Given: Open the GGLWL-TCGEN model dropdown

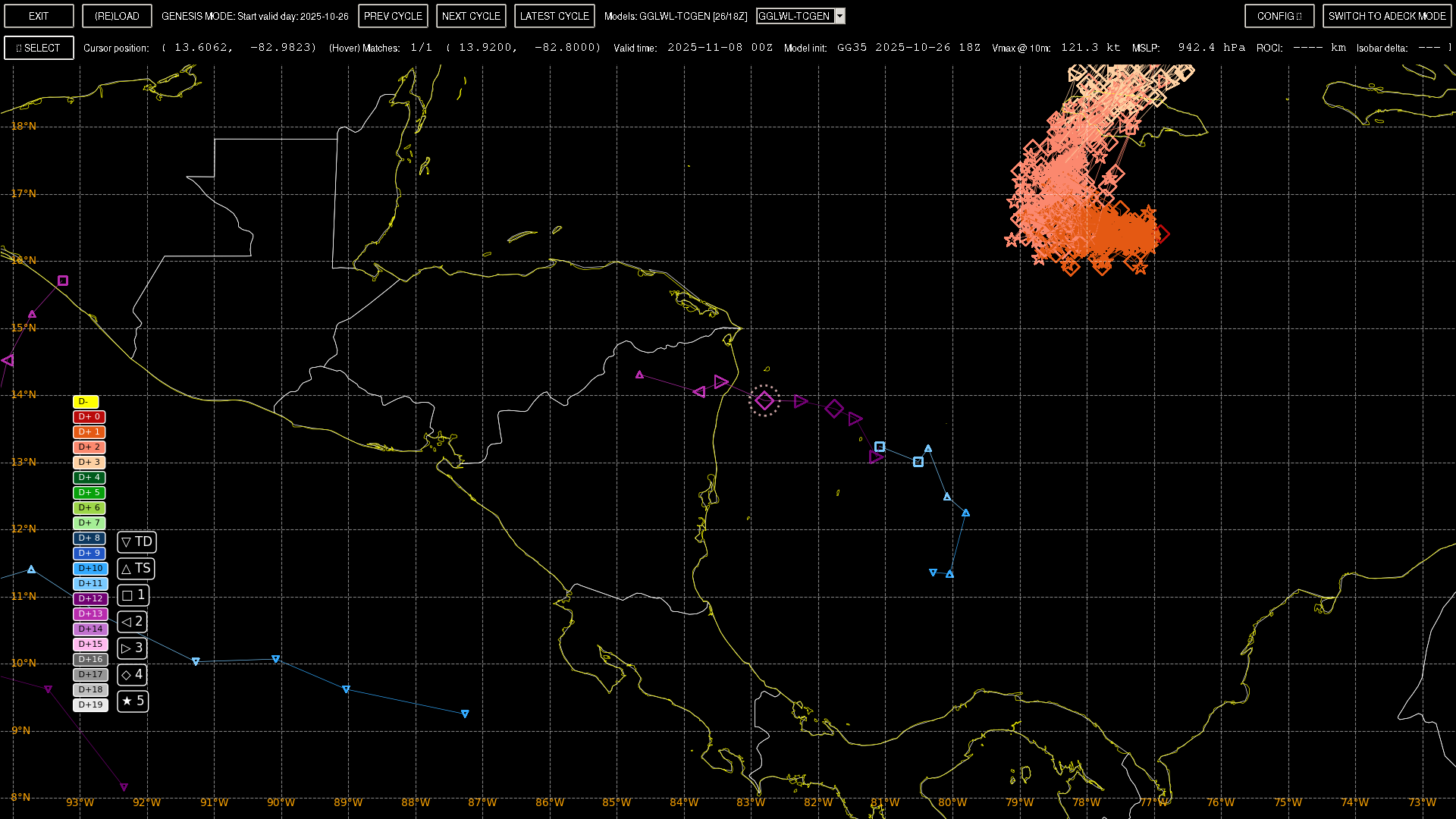Looking at the screenshot, I should pos(794,16).
